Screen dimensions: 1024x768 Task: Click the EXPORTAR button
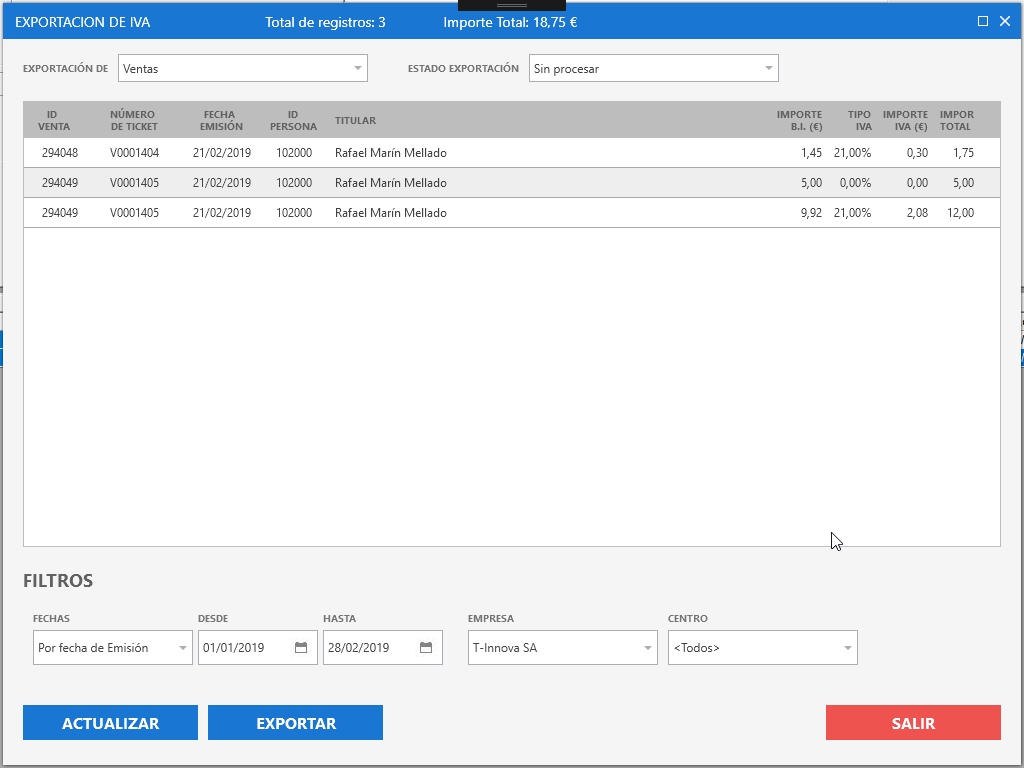point(295,722)
